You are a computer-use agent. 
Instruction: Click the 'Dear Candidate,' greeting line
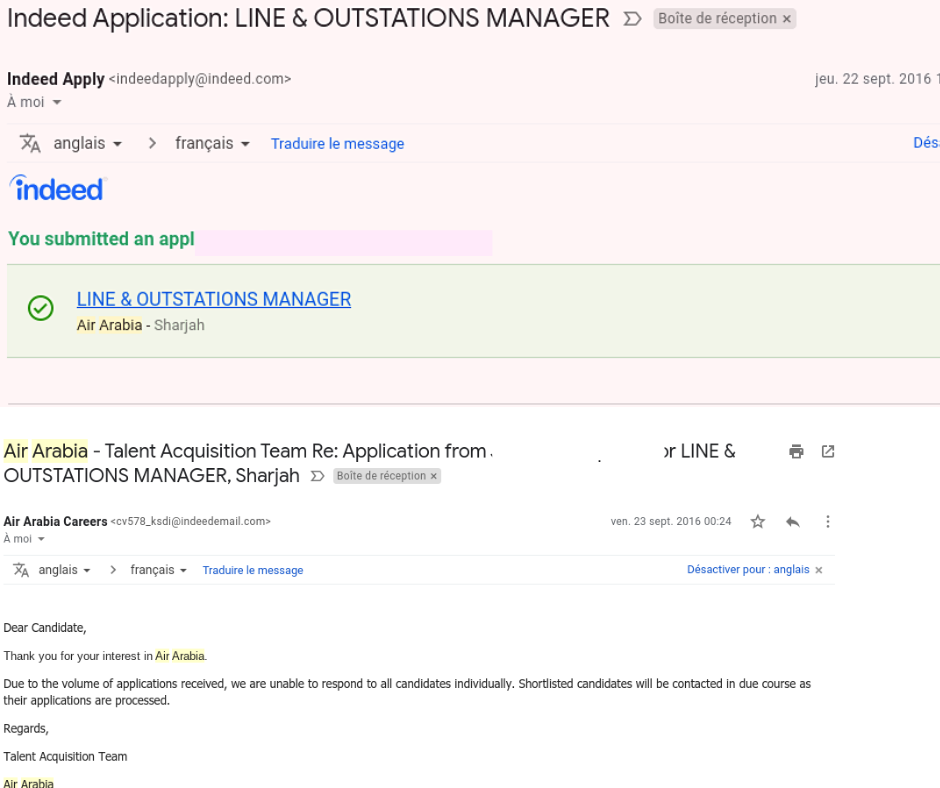[x=45, y=628]
